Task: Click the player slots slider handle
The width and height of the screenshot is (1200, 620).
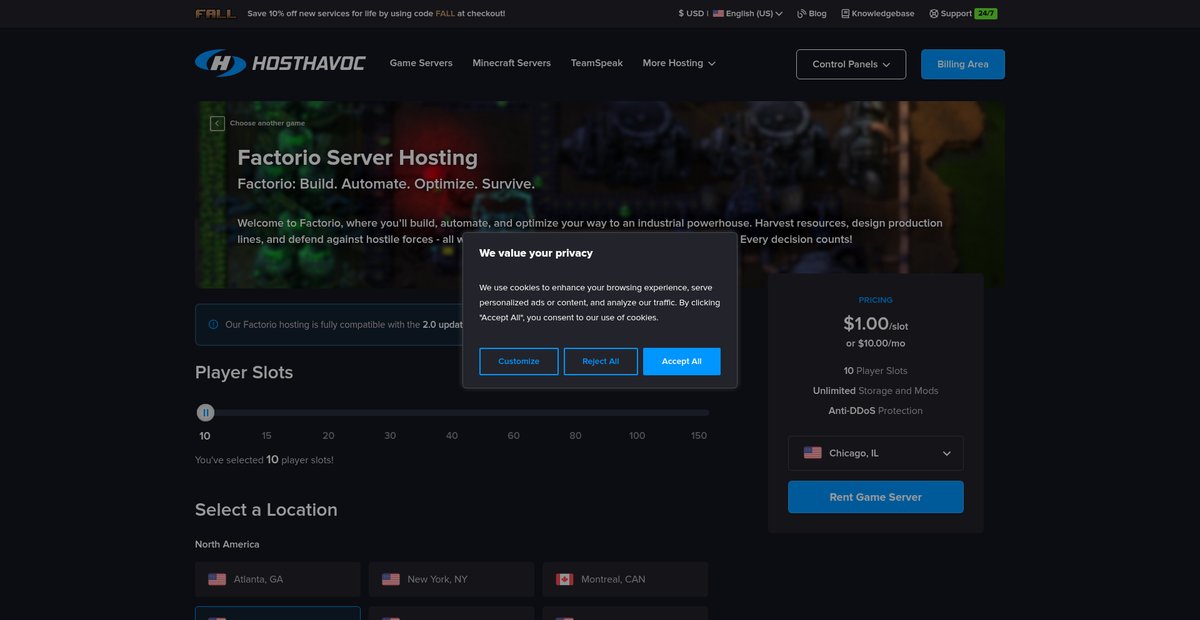Action: click(x=205, y=412)
